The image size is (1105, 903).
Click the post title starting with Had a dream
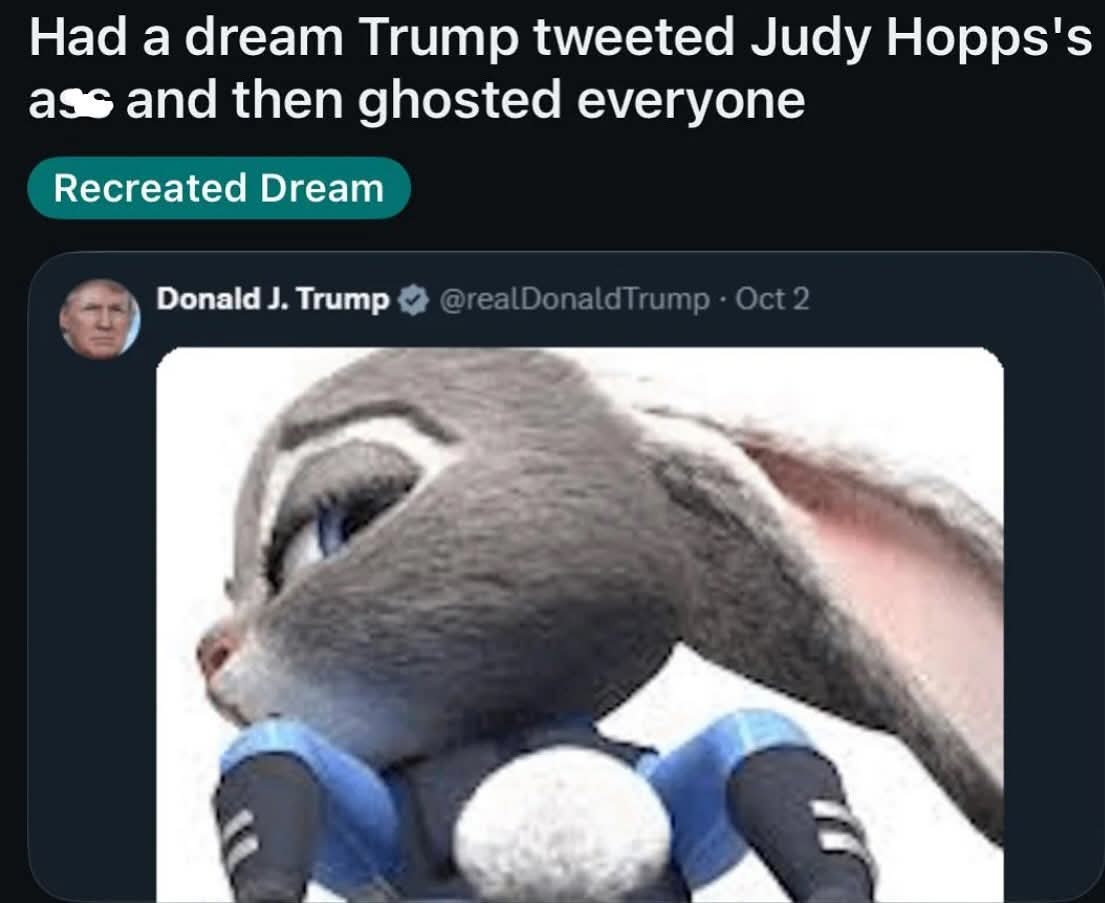tap(560, 68)
